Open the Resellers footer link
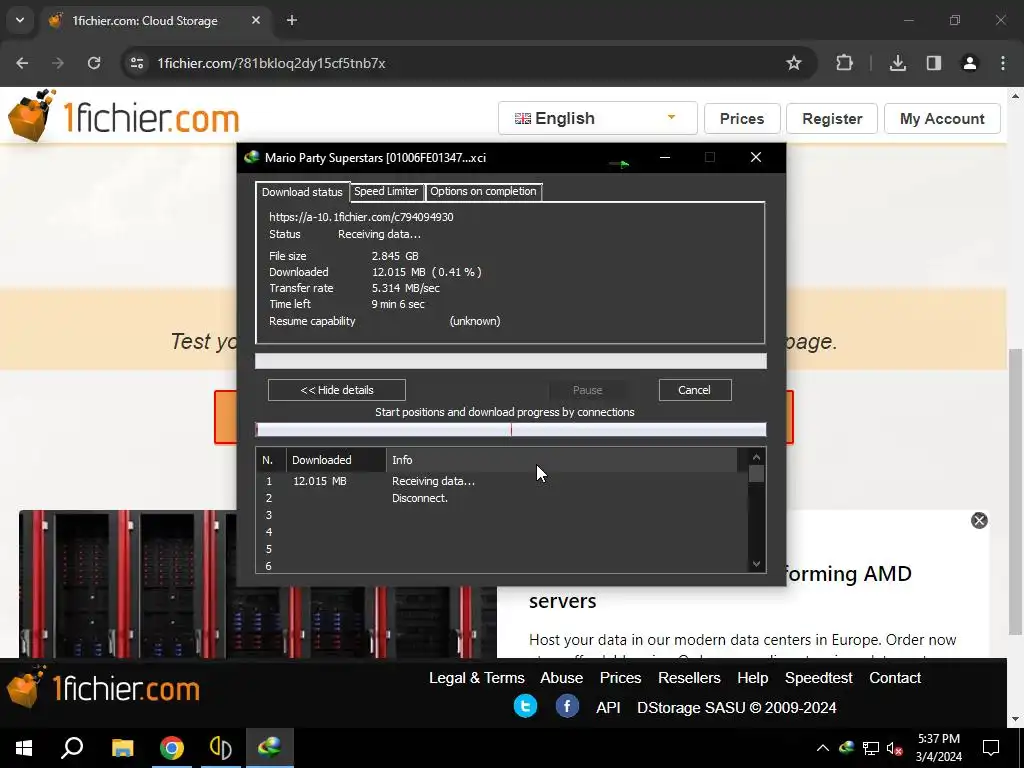The height and width of the screenshot is (768, 1024). pyautogui.click(x=689, y=678)
